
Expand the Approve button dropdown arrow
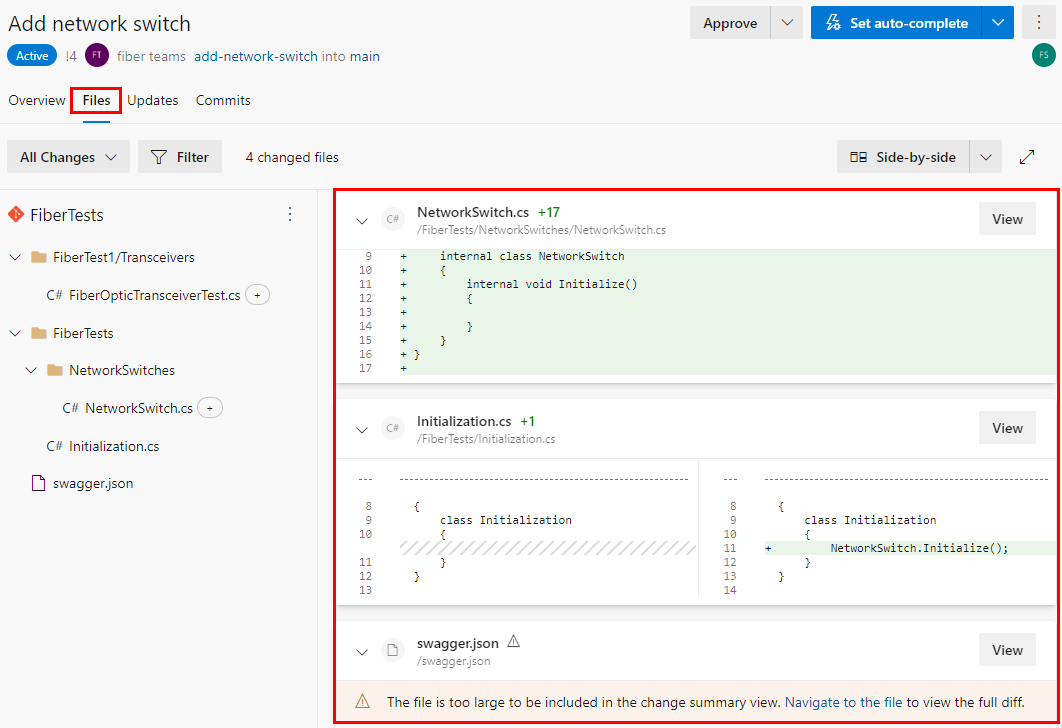pos(788,22)
